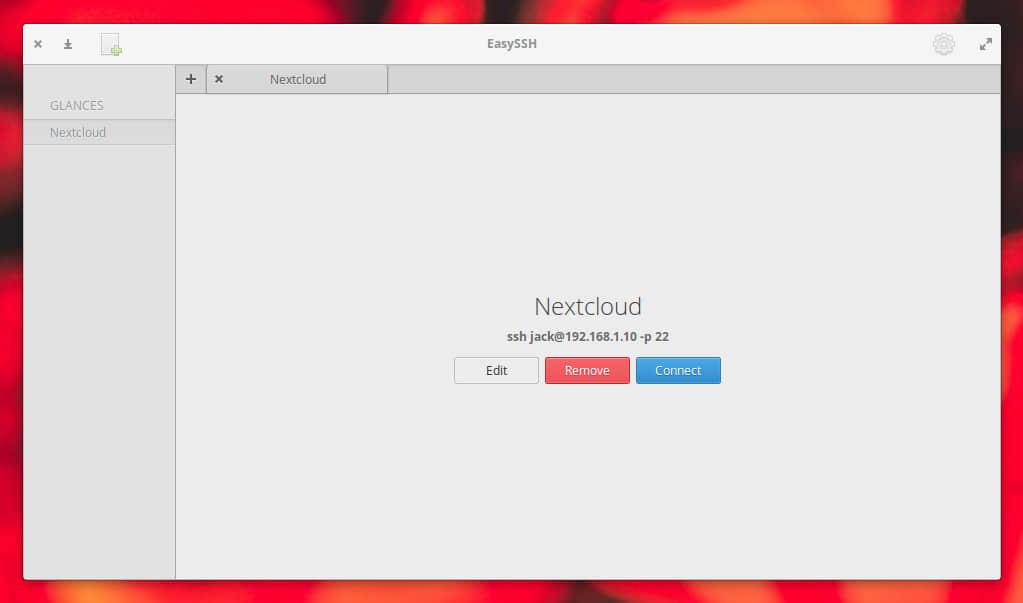
Task: Open the settings gear in header bar
Action: (943, 45)
